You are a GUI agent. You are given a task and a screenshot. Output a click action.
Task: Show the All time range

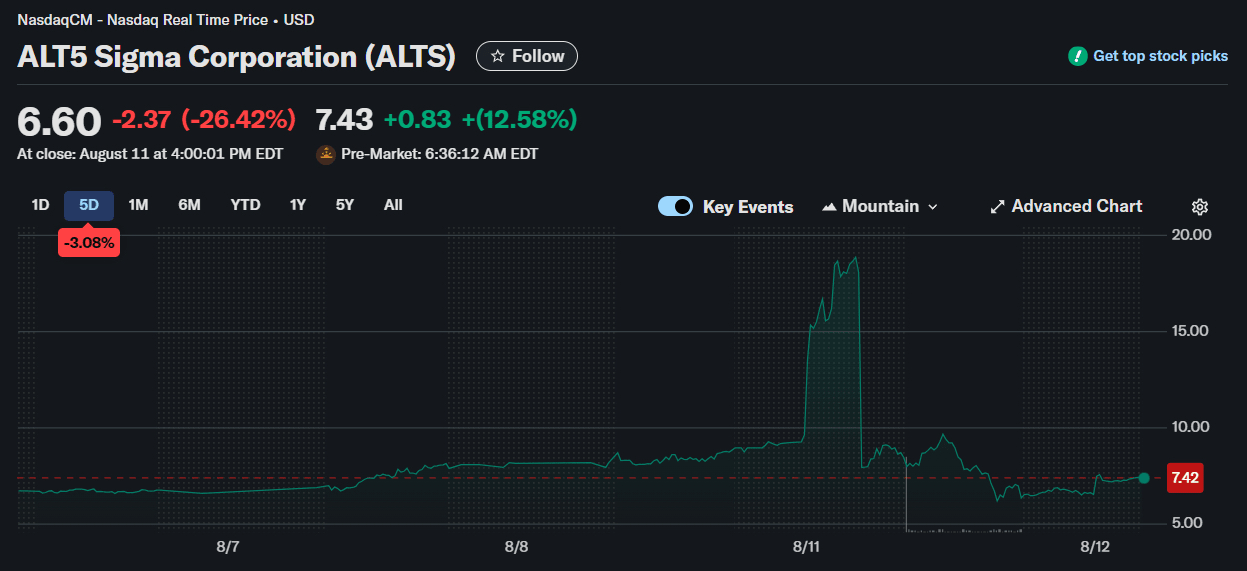tap(393, 205)
